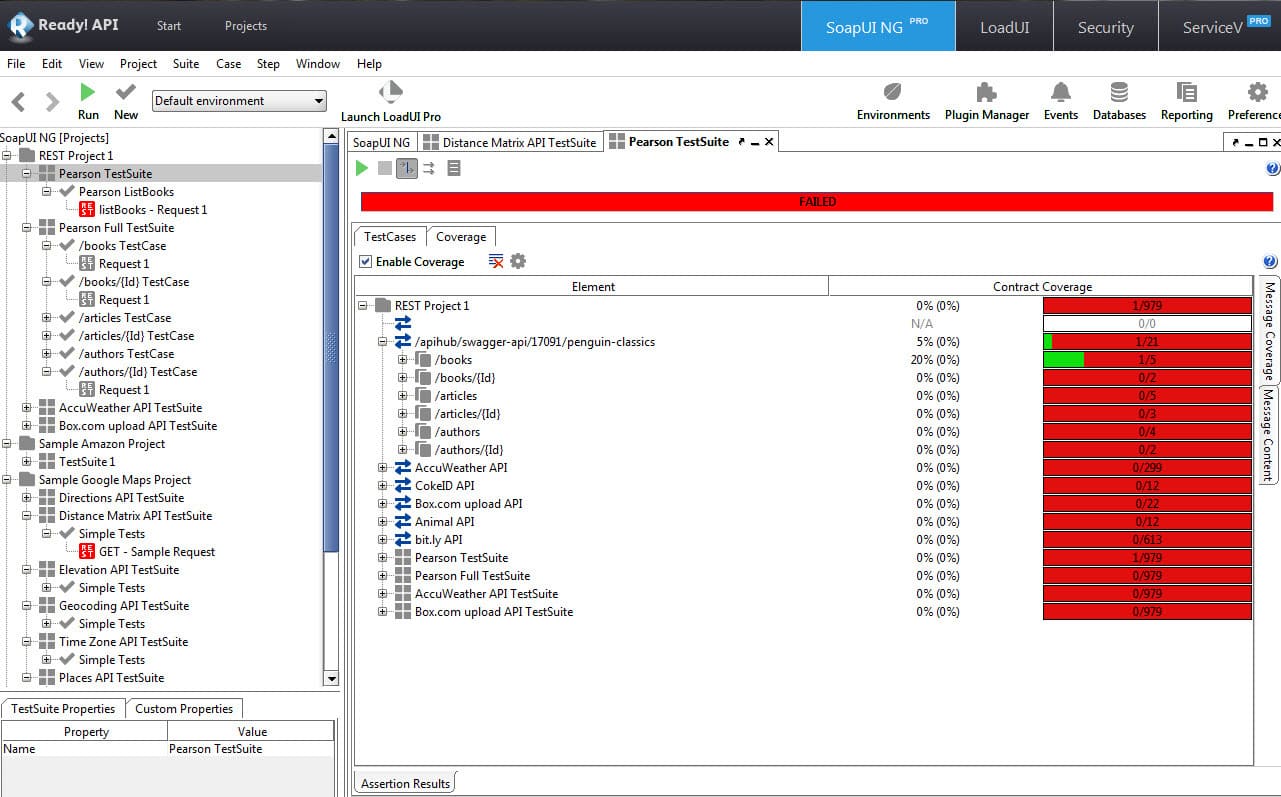Switch to the Security module

(x=1105, y=27)
